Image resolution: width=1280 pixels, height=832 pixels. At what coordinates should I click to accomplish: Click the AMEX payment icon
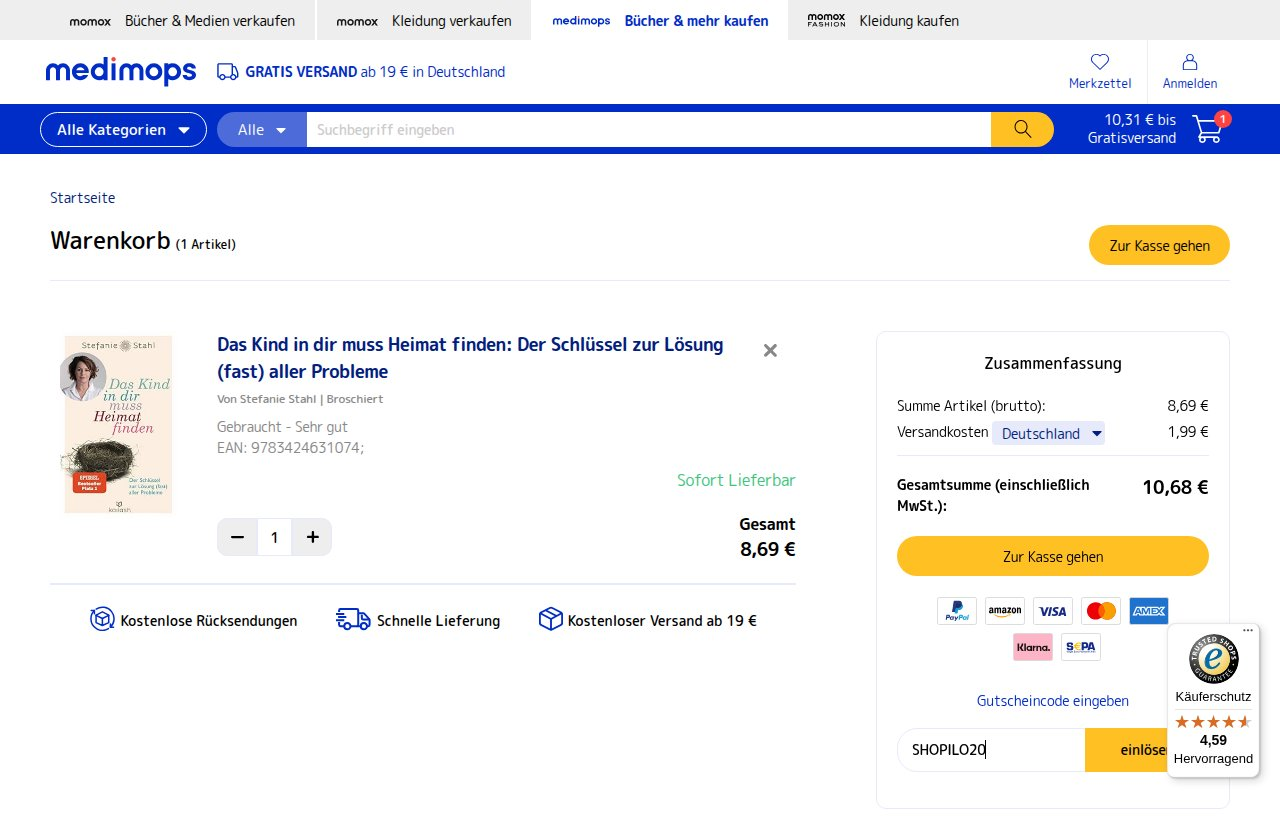(x=1149, y=611)
